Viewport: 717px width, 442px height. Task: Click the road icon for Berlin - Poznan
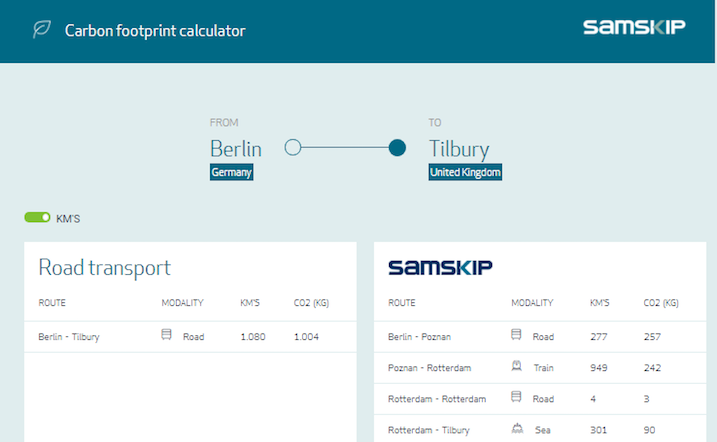517,336
